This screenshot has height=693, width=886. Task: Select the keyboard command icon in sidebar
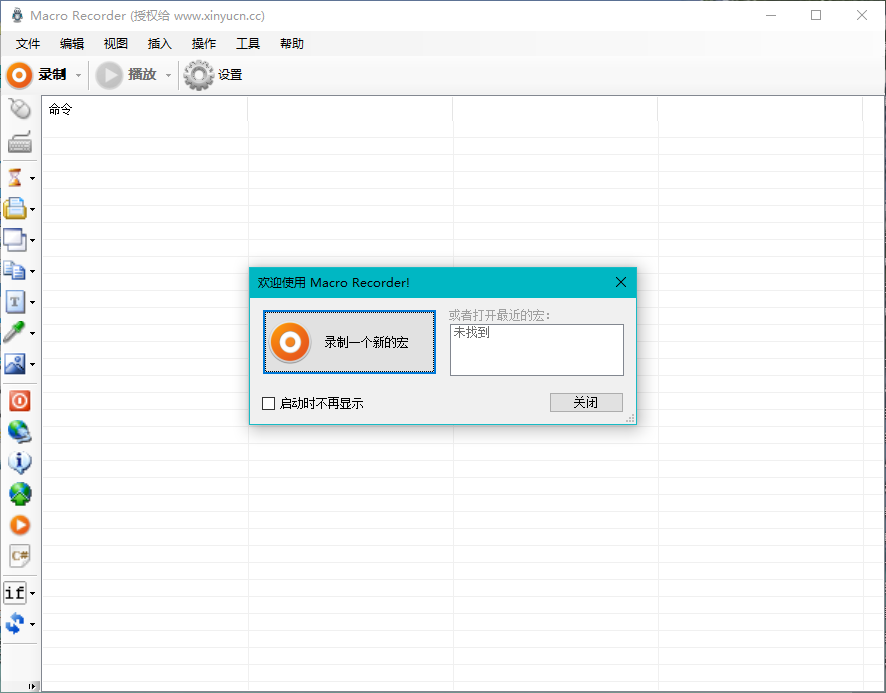(20, 142)
